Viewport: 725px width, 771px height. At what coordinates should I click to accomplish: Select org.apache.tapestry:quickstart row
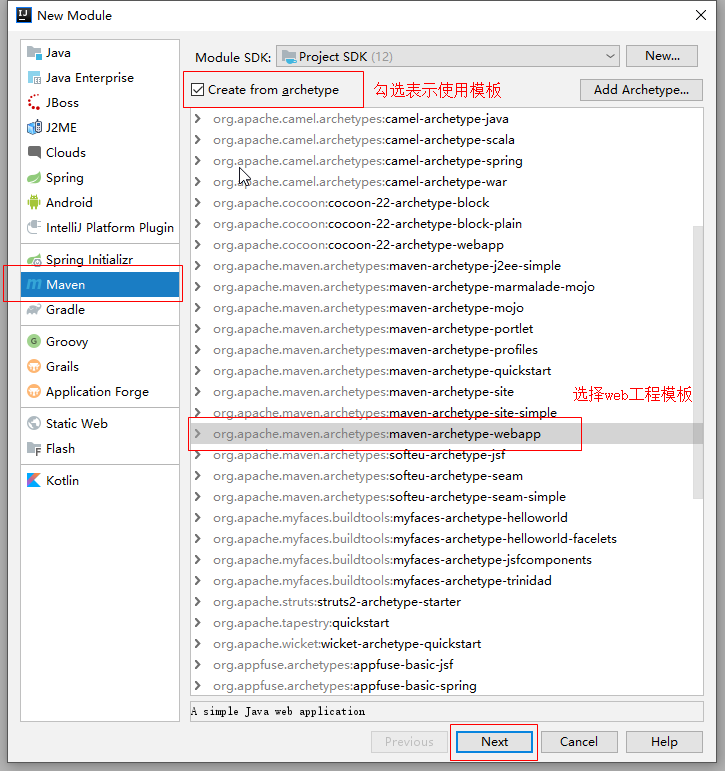tap(447, 623)
